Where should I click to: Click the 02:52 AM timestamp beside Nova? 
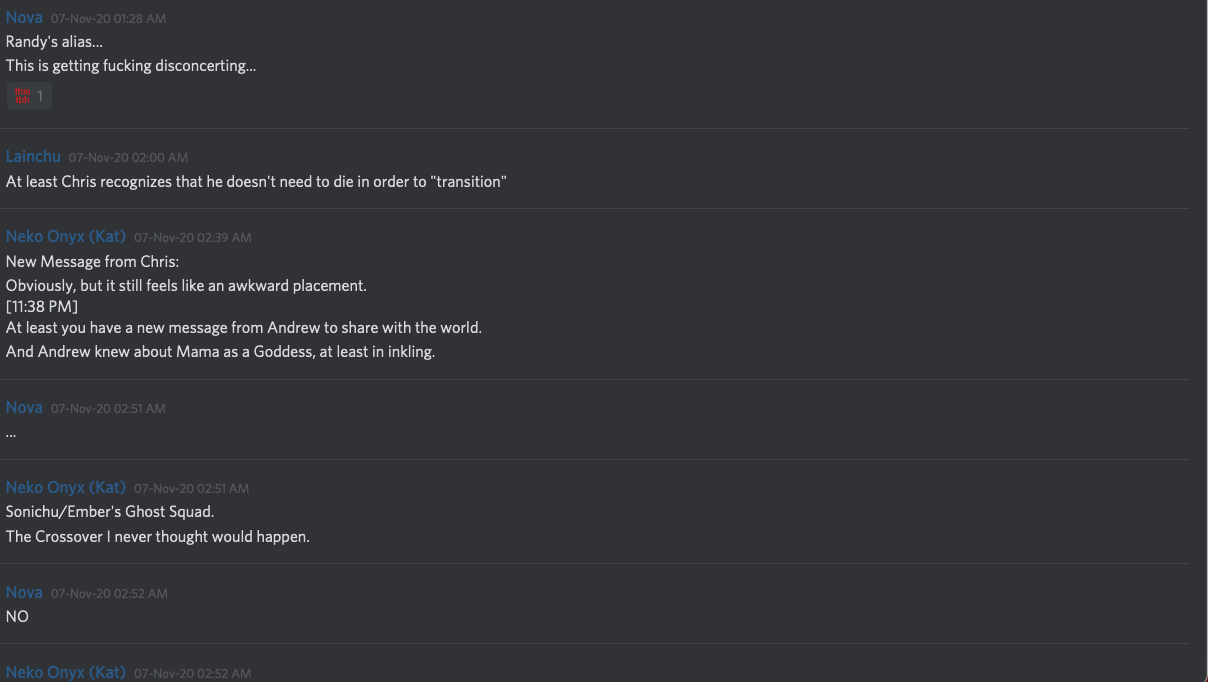[109, 594]
